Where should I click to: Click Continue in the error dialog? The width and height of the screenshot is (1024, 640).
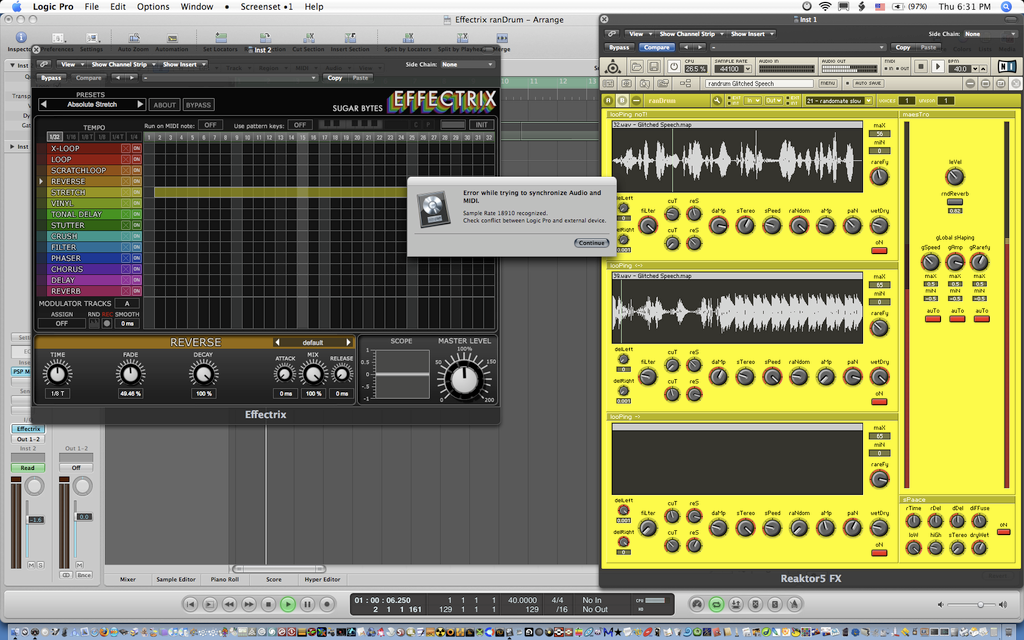(x=591, y=242)
